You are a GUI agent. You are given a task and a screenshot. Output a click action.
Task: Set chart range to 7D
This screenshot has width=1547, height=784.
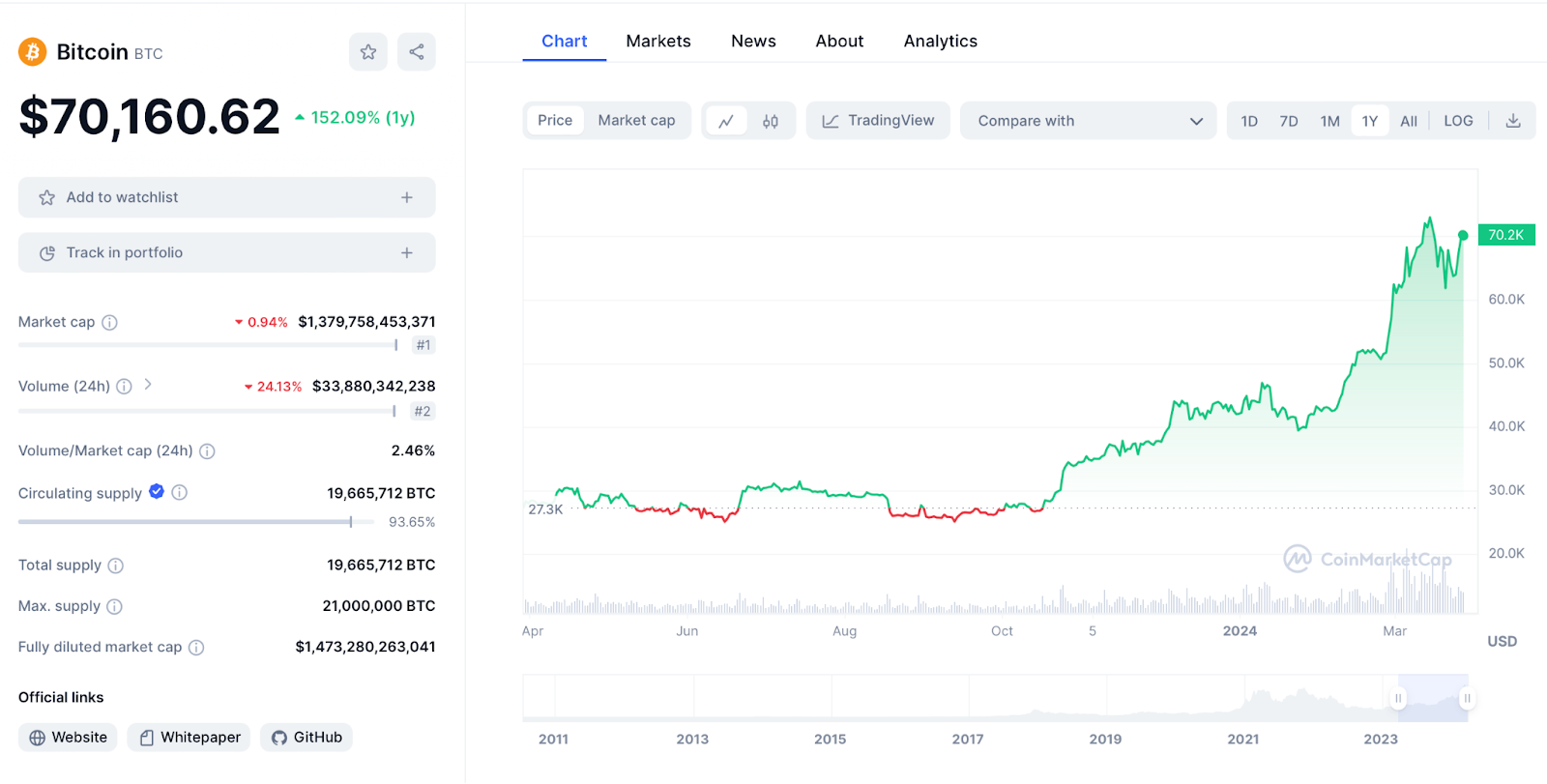[x=1289, y=121]
